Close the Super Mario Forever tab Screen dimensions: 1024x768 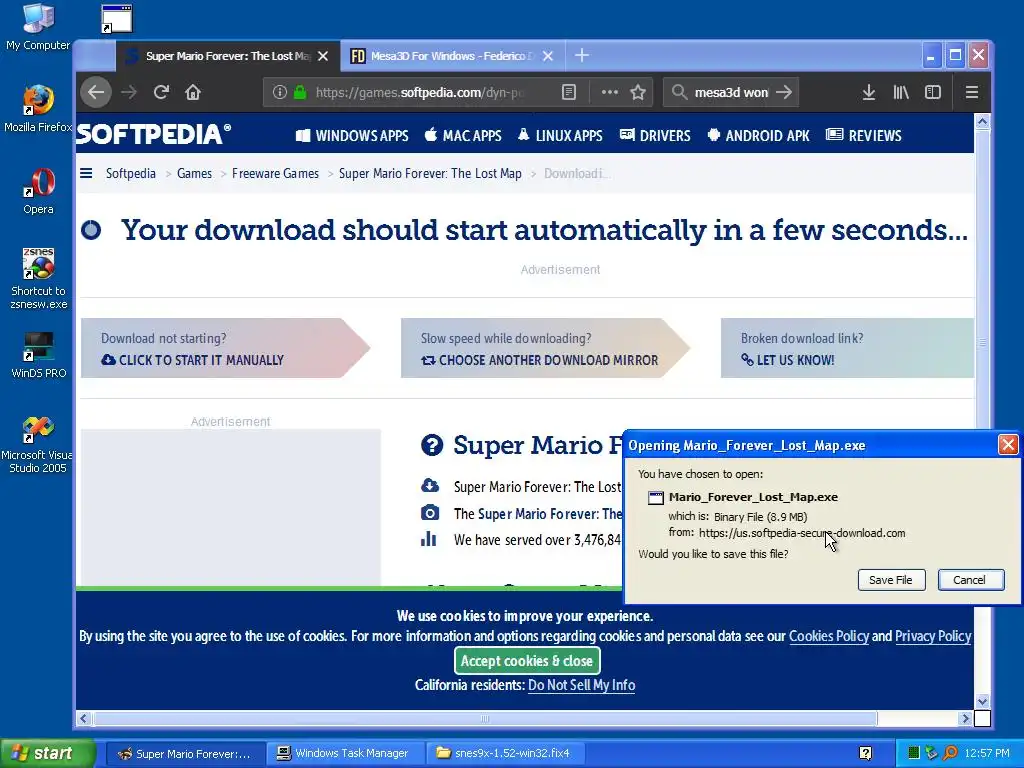323,56
